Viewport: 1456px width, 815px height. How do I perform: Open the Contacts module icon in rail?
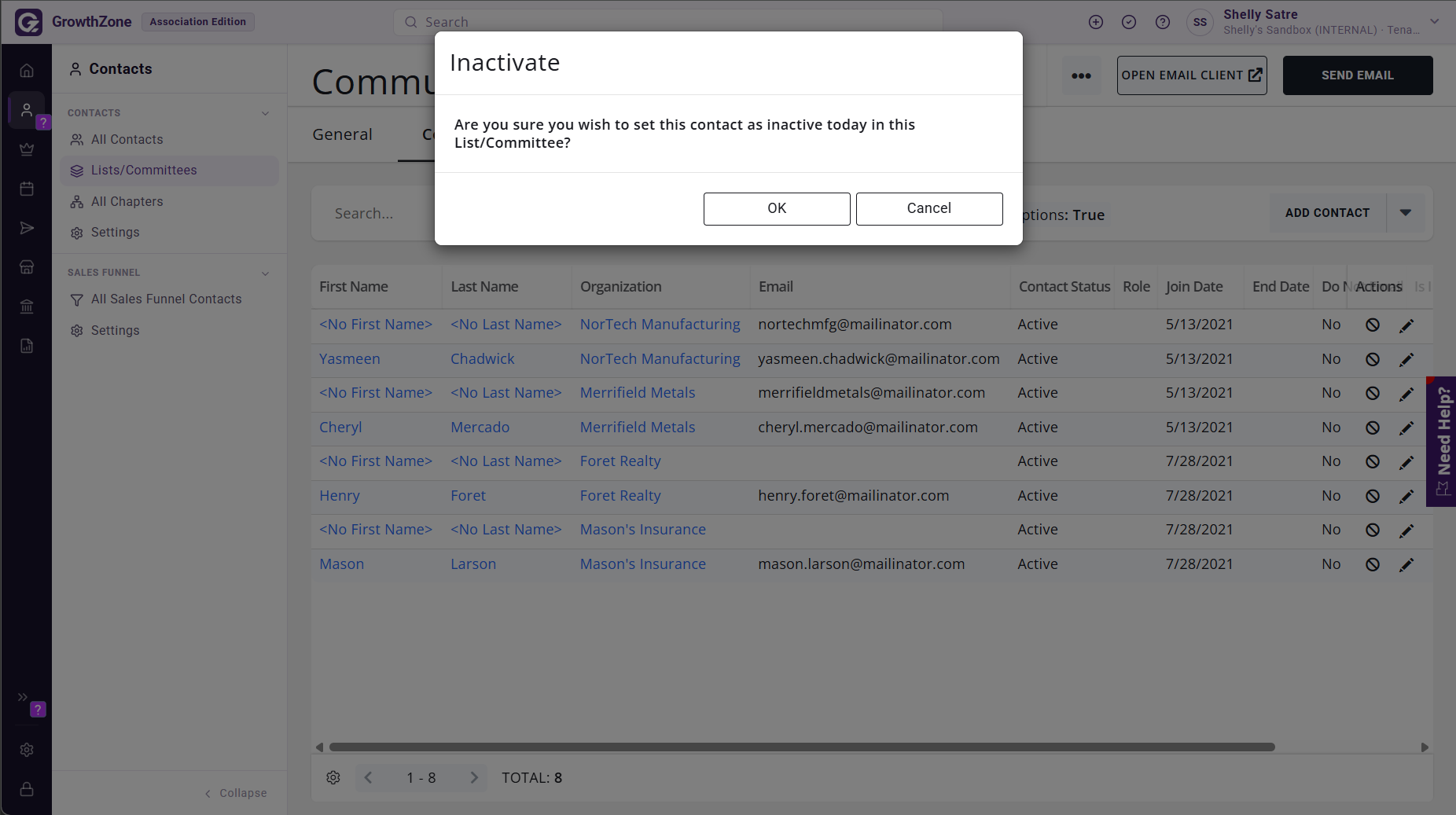coord(27,109)
